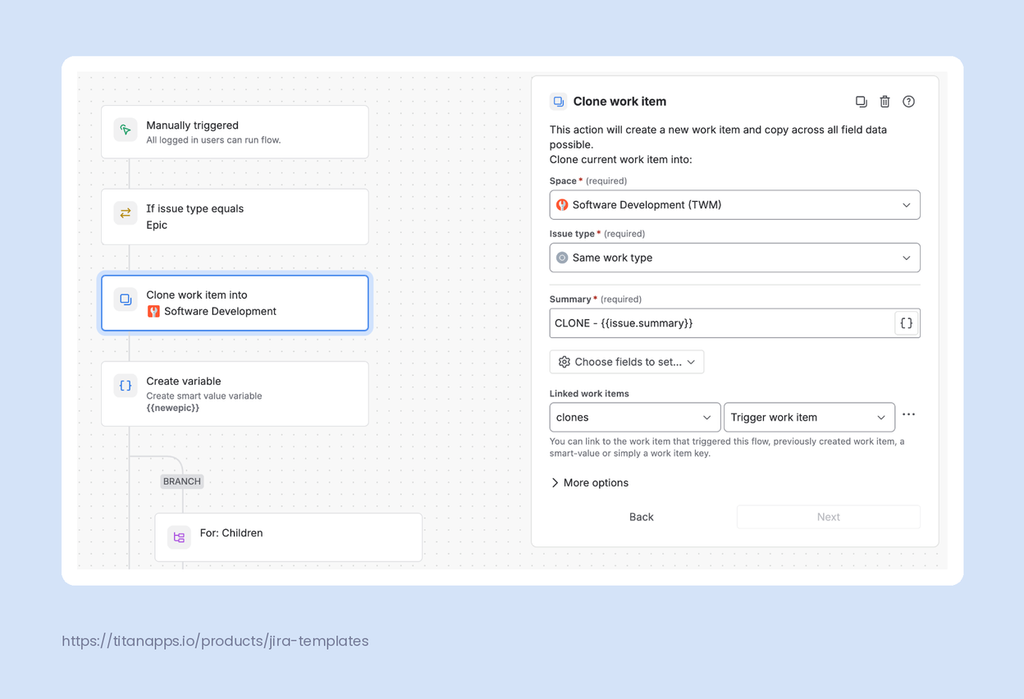Image resolution: width=1024 pixels, height=699 pixels.
Task: Open more link options ellipsis menu
Action: pos(908,414)
